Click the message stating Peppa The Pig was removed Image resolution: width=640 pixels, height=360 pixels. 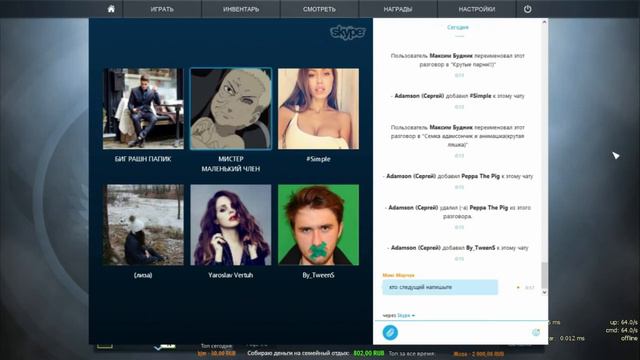click(459, 212)
